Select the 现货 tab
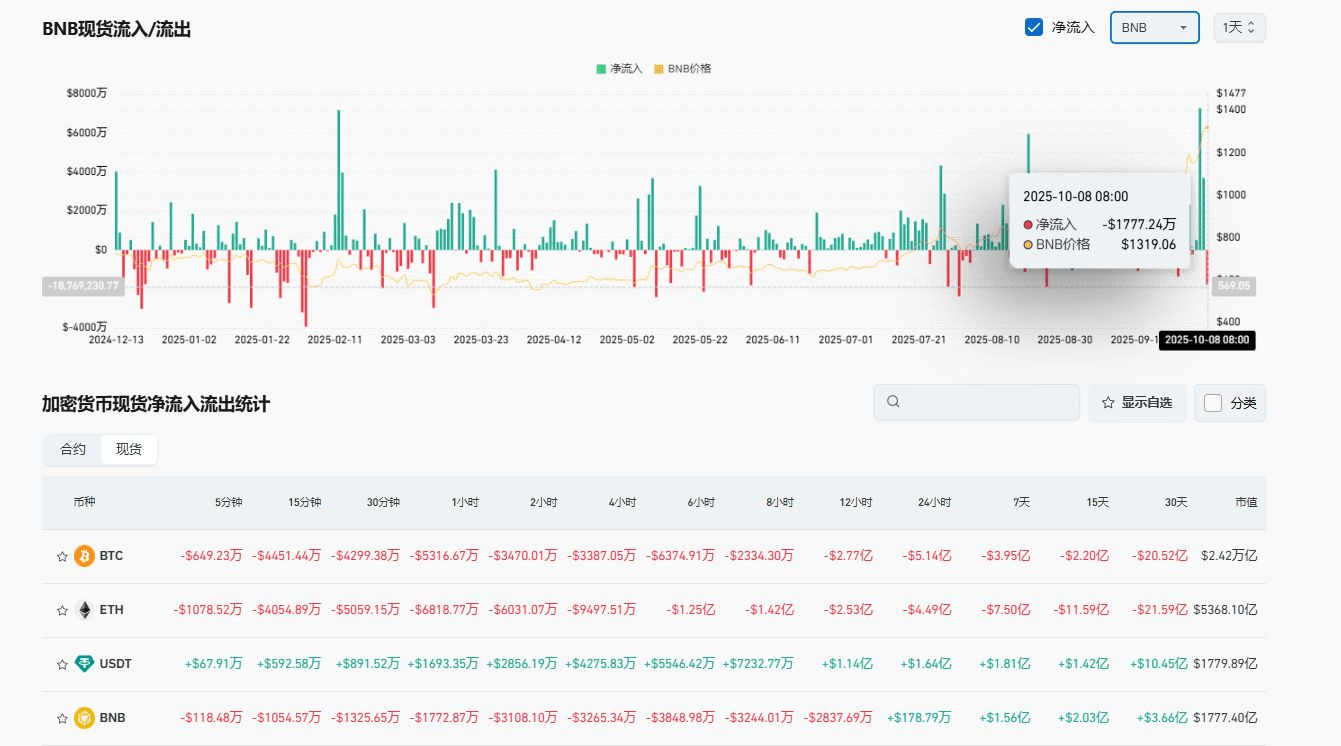 point(129,449)
